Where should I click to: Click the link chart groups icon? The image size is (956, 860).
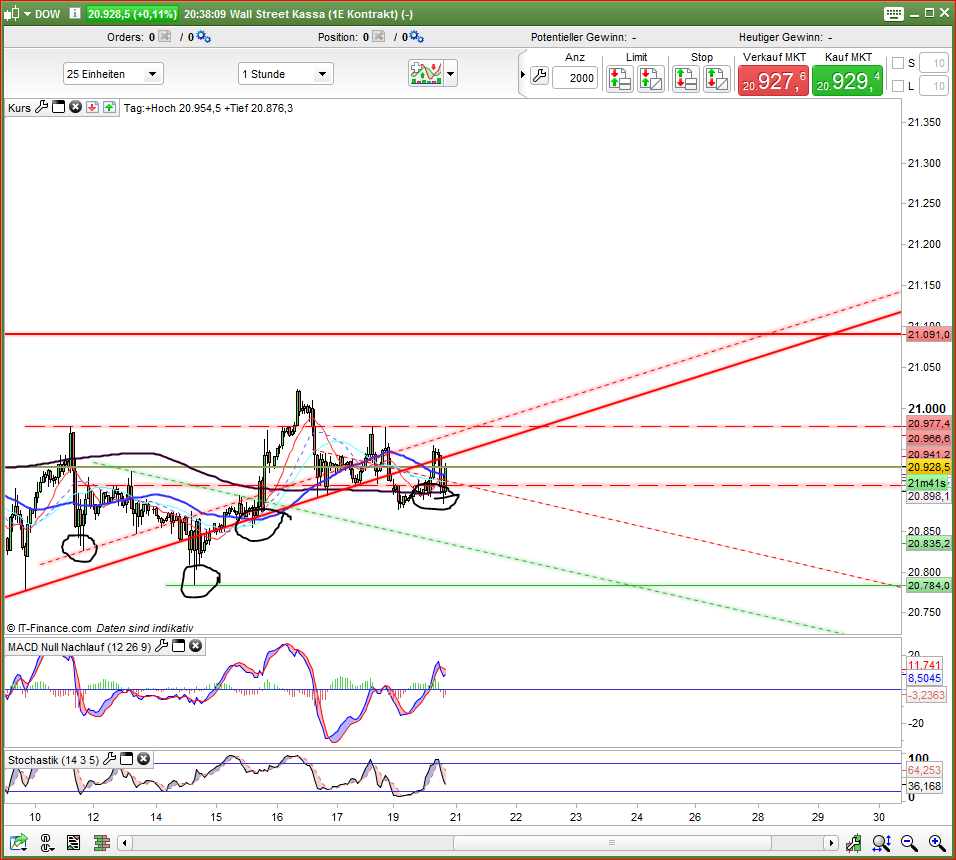click(46, 843)
